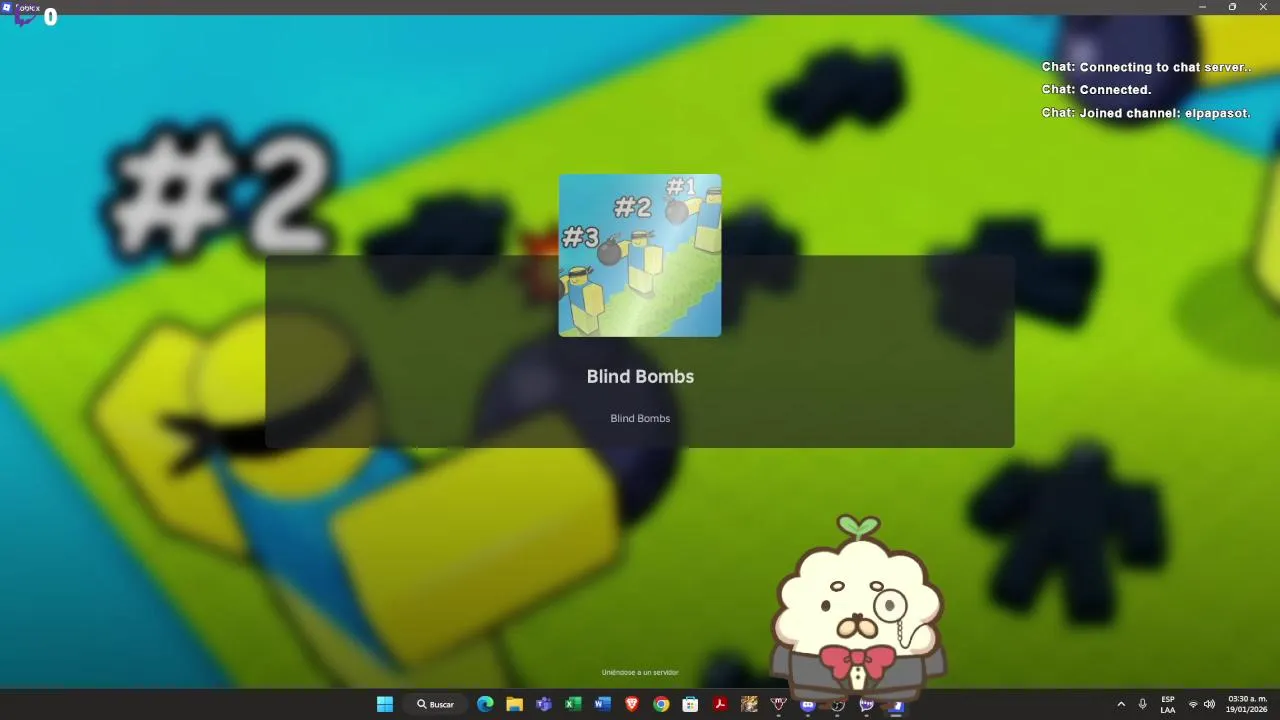Open Microsoft Edge from the taskbar
The width and height of the screenshot is (1280, 720).
click(x=485, y=704)
